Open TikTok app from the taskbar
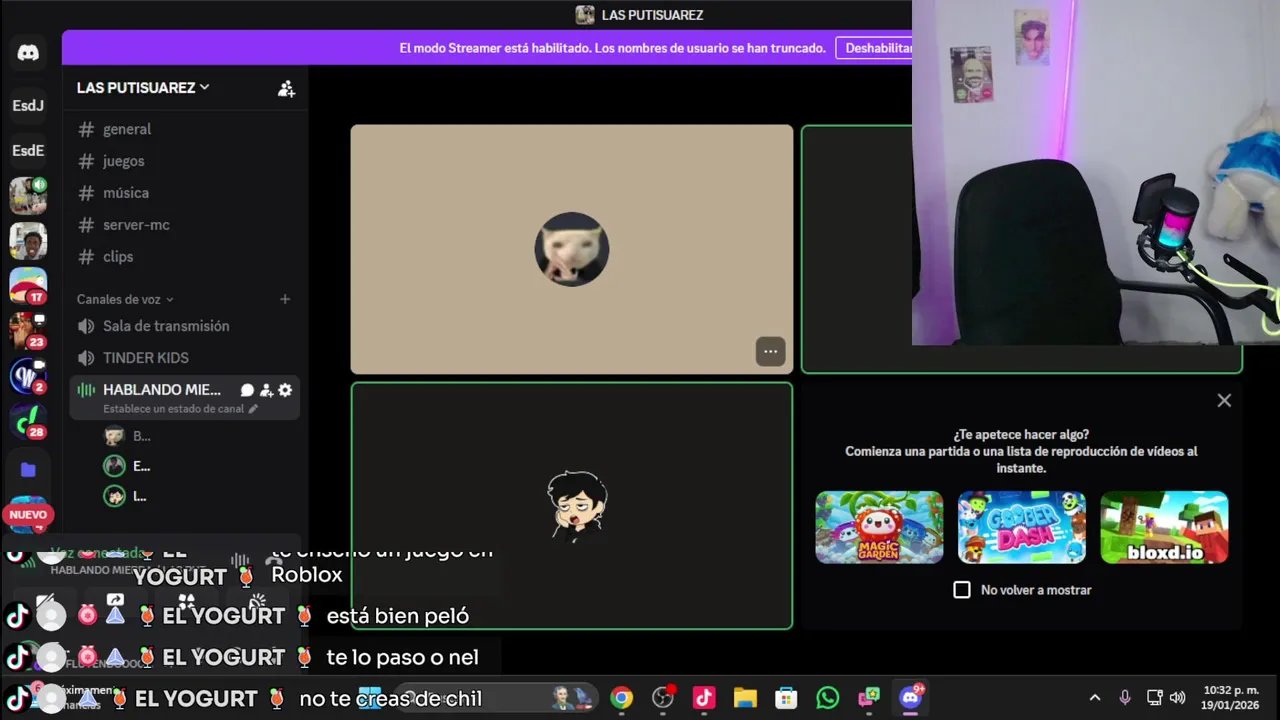 tap(704, 698)
